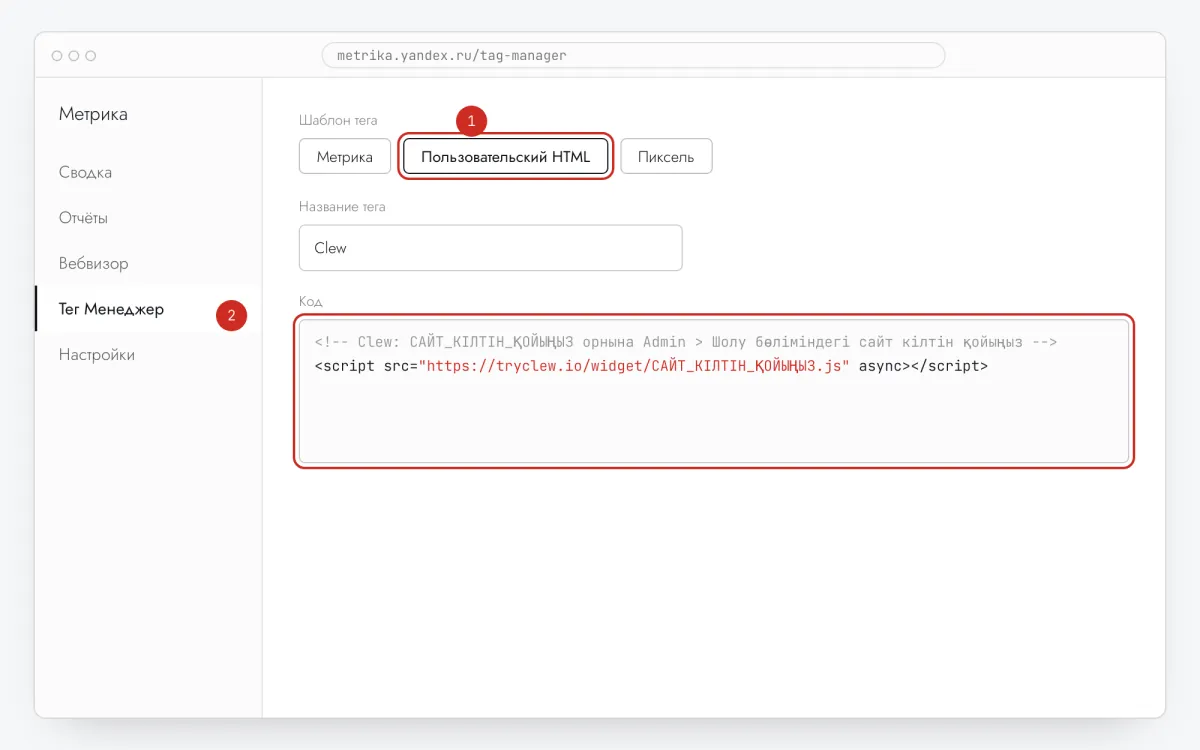The height and width of the screenshot is (750, 1200).
Task: Click the metrika.yandex.ru address bar
Action: pyautogui.click(x=633, y=55)
